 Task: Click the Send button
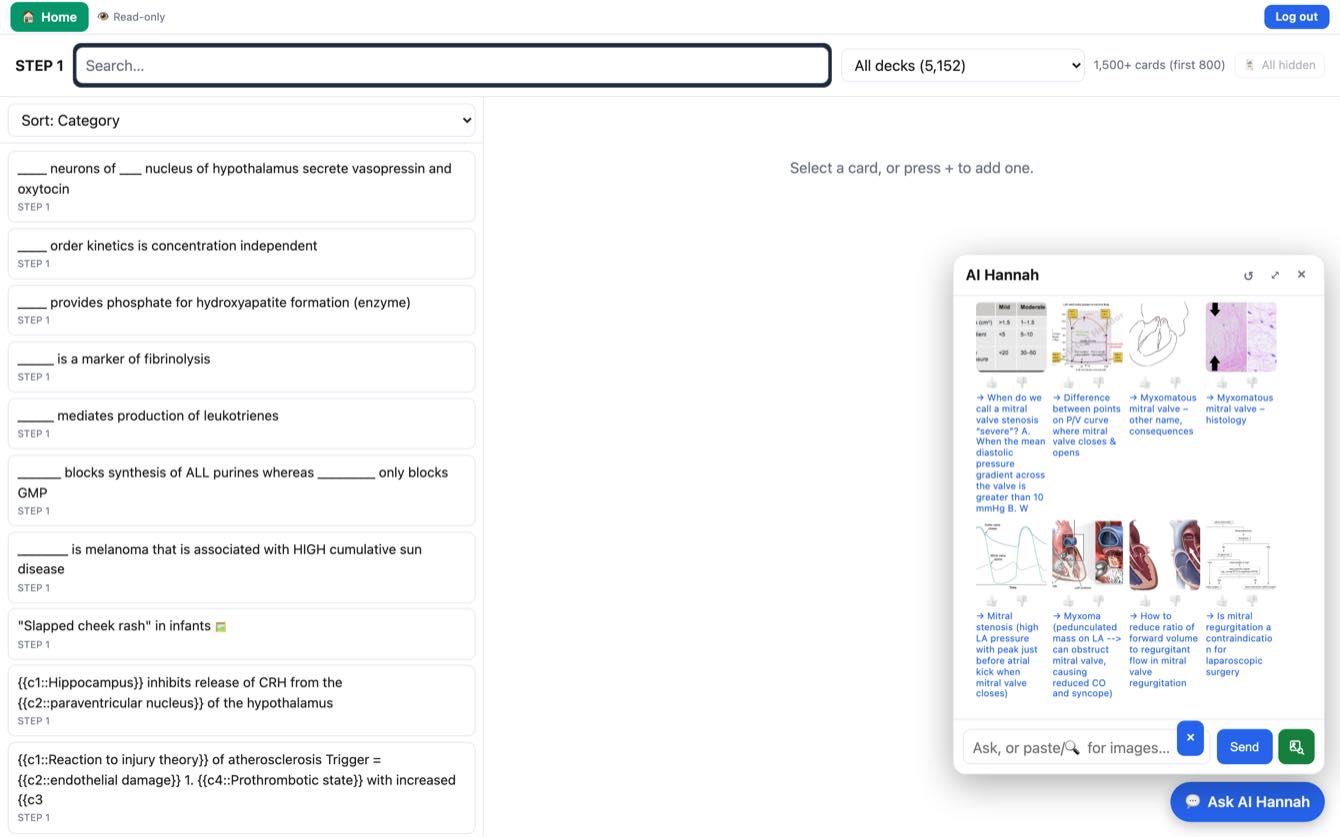1244,747
